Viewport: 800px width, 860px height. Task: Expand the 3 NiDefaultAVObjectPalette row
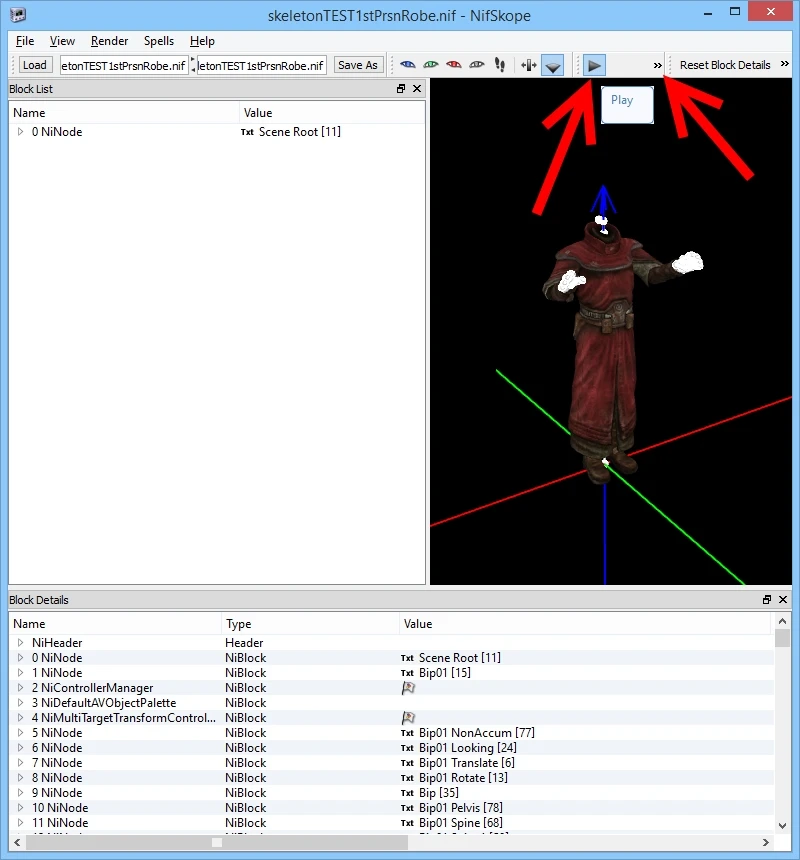point(20,703)
